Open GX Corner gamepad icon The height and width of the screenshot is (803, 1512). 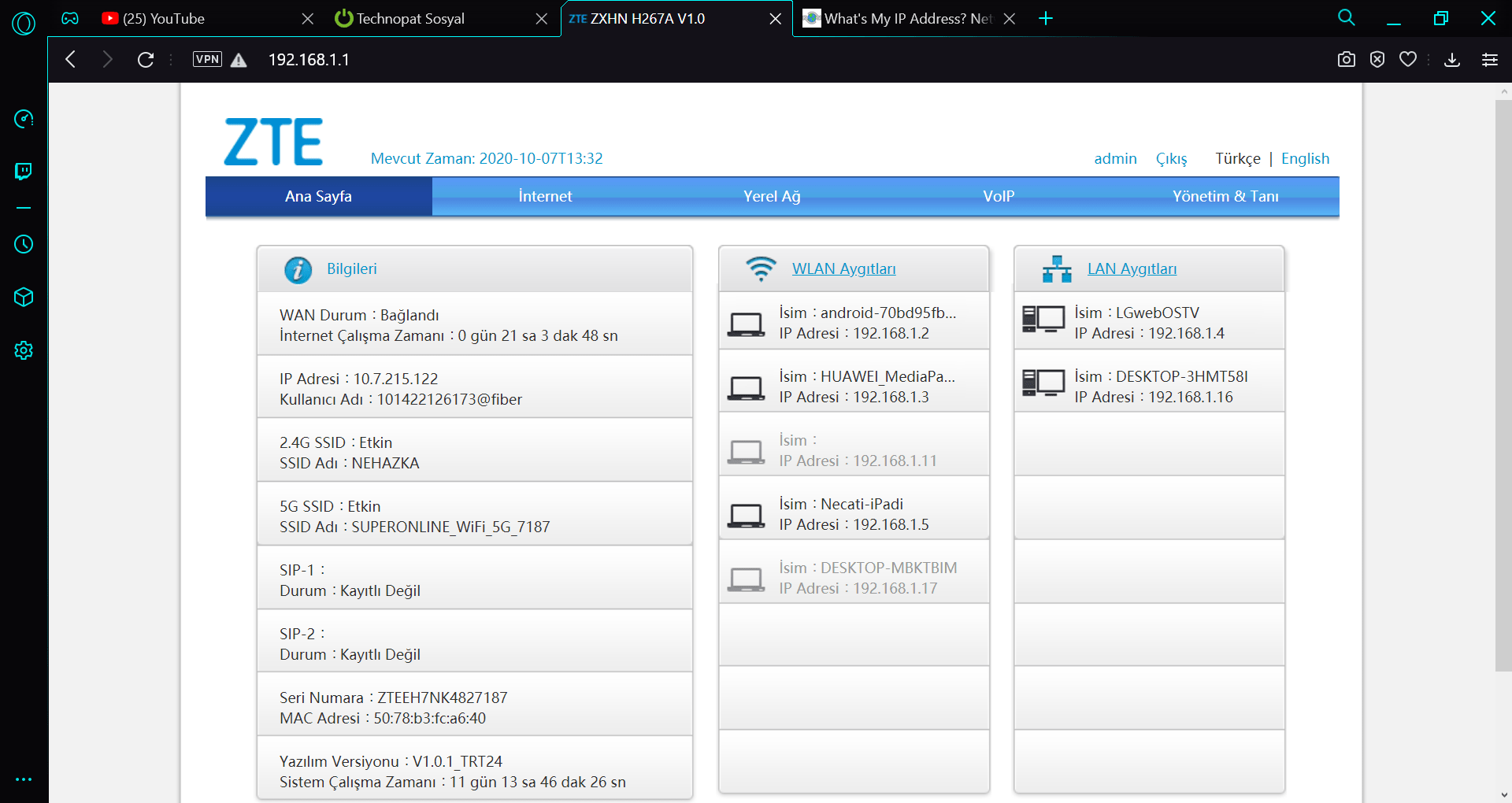pyautogui.click(x=70, y=18)
